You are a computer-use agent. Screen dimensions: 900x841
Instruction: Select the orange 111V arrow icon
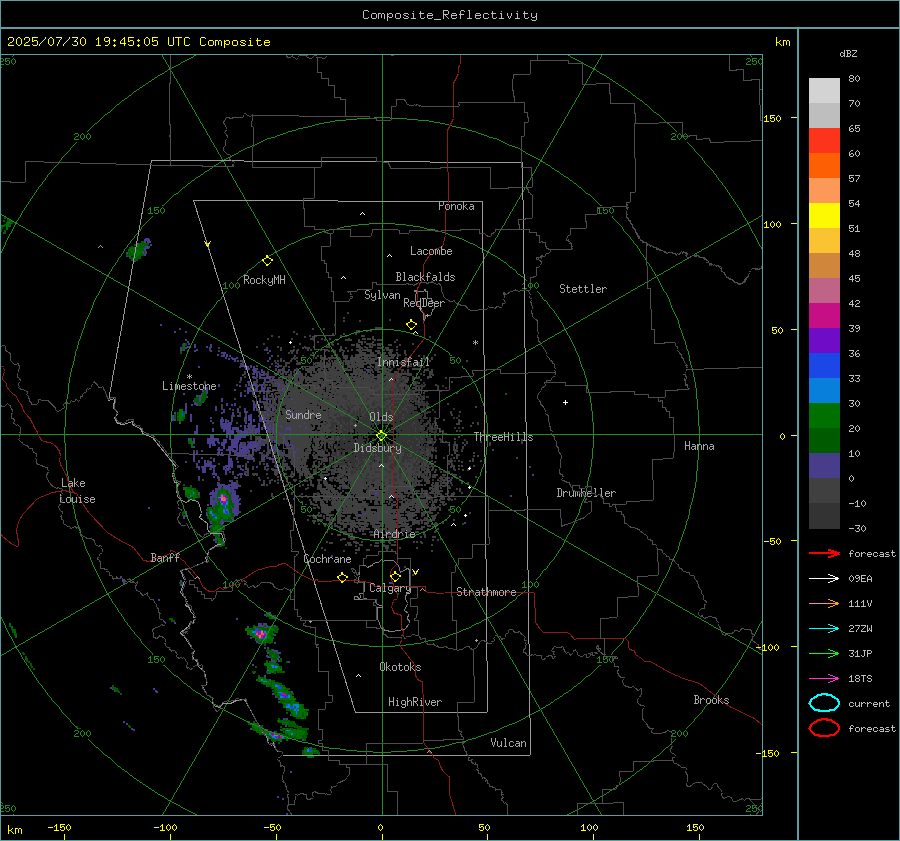[x=824, y=603]
